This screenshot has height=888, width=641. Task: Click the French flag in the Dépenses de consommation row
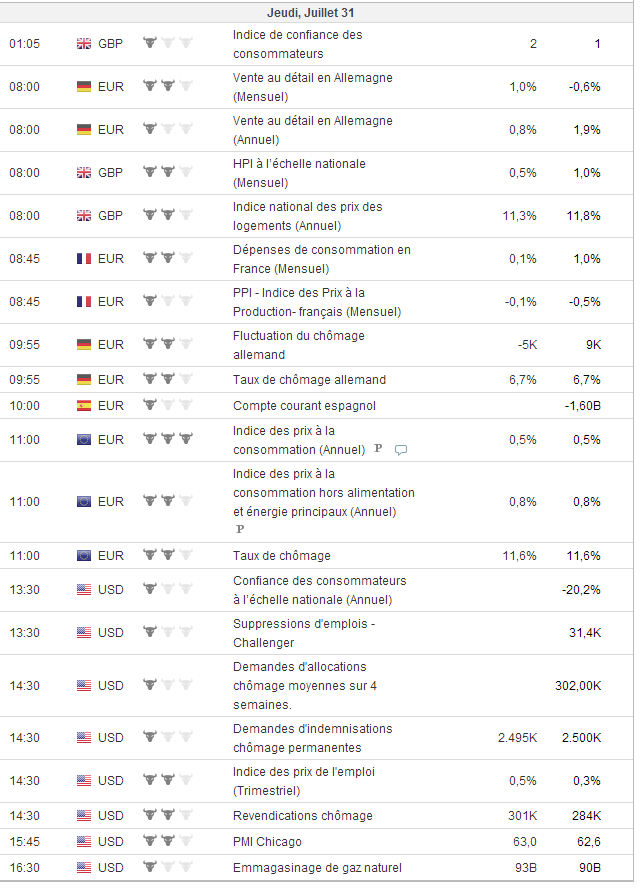[84, 259]
